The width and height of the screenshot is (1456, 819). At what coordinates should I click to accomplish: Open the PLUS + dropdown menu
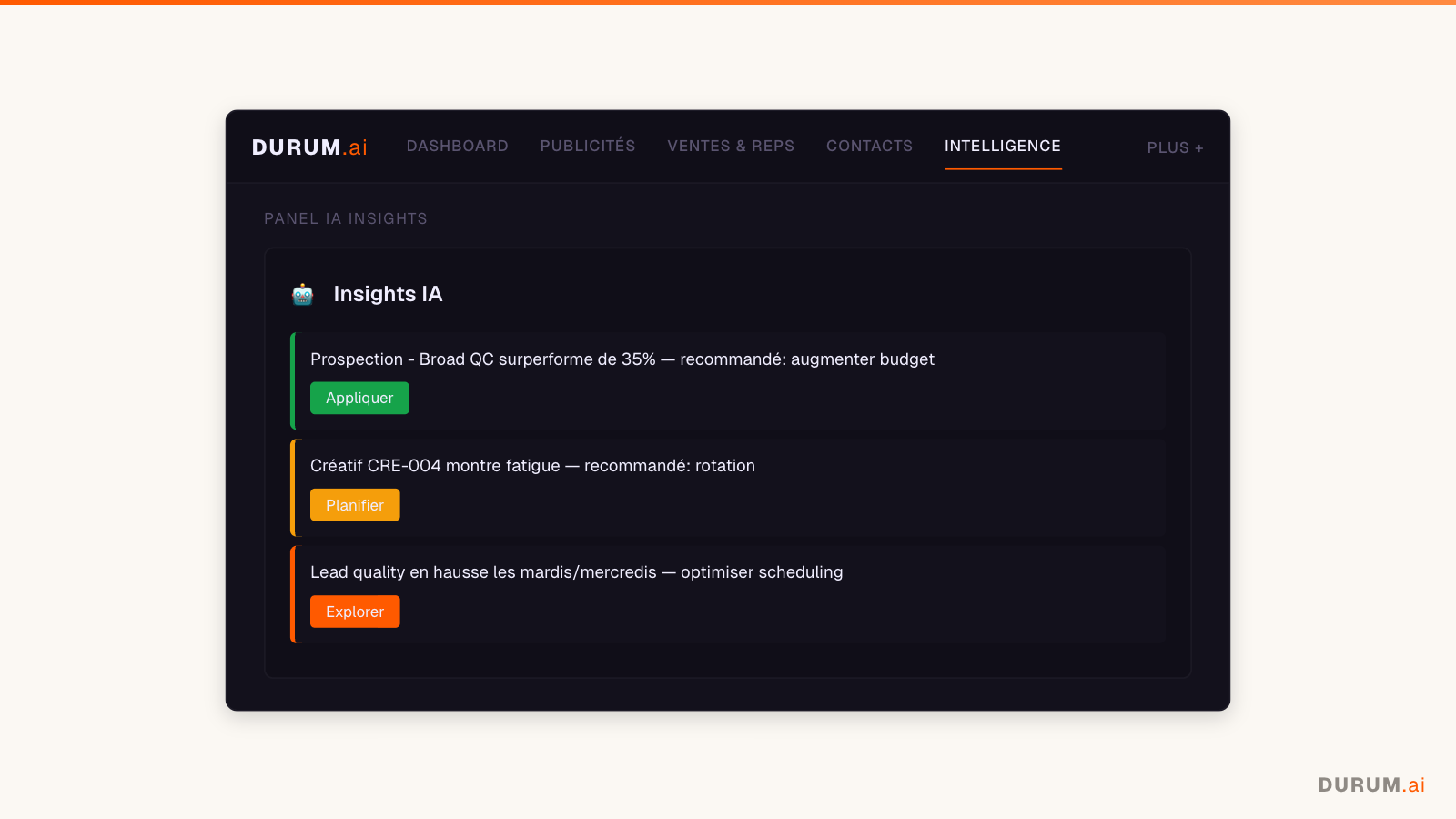coord(1175,147)
